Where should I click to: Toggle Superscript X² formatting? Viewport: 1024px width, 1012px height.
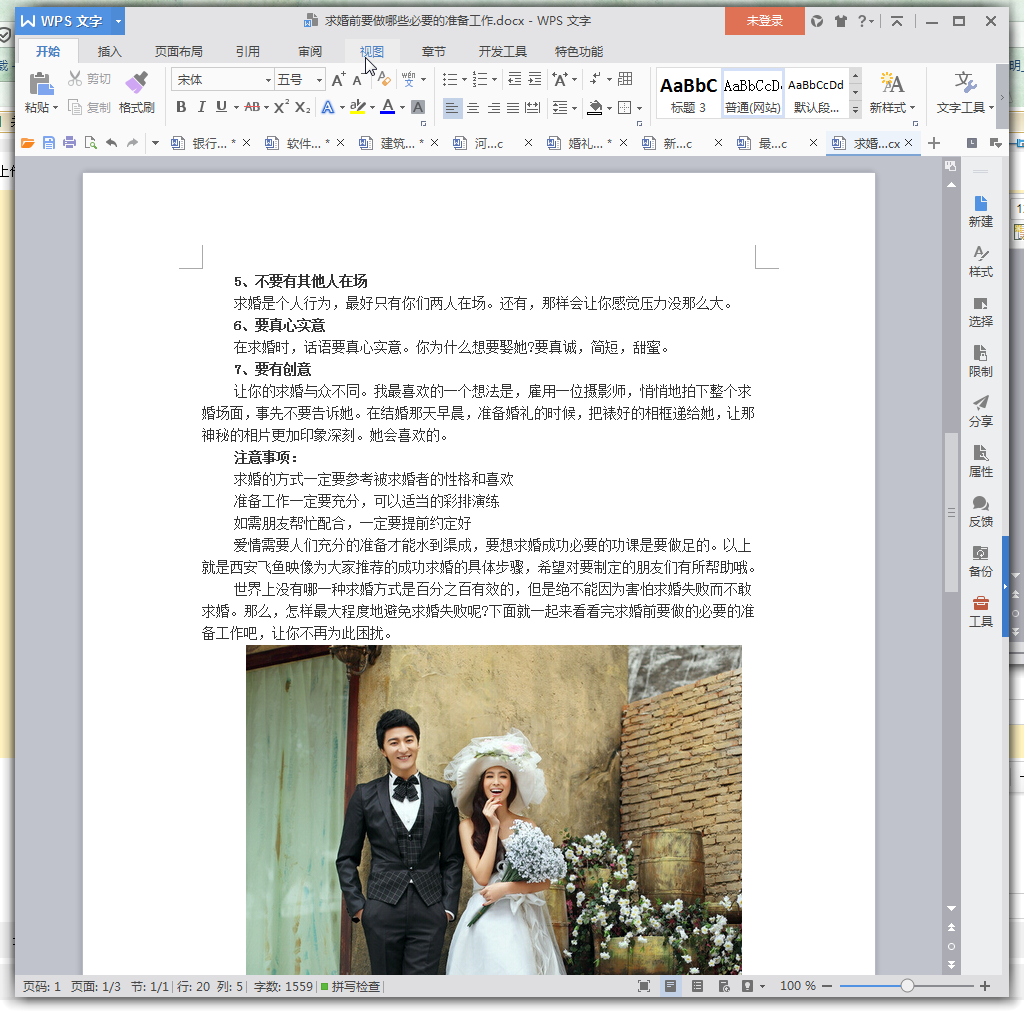pos(281,106)
